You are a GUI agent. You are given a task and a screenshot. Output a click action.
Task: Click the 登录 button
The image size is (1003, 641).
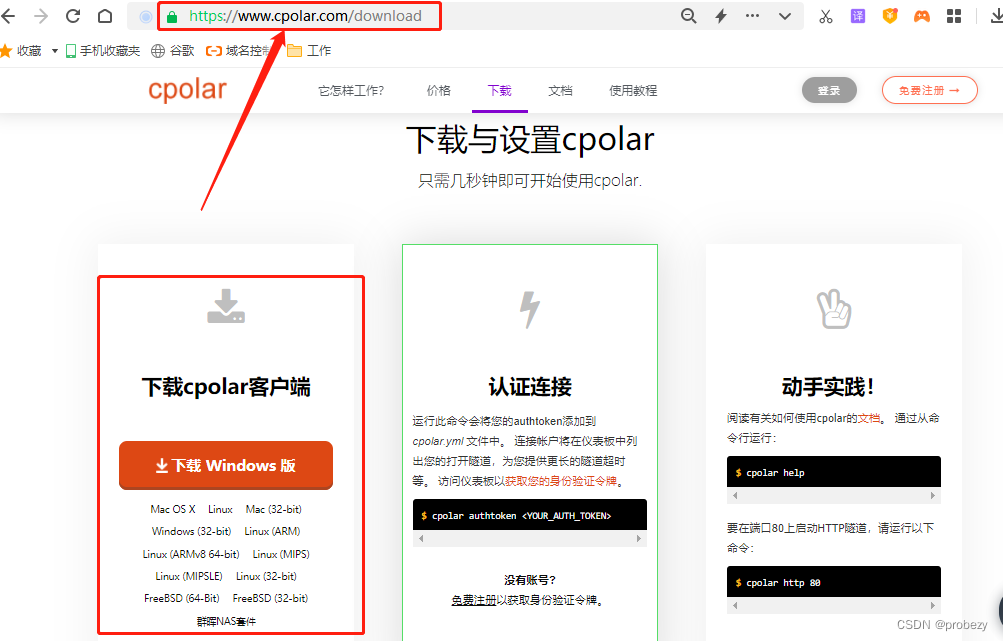[829, 90]
